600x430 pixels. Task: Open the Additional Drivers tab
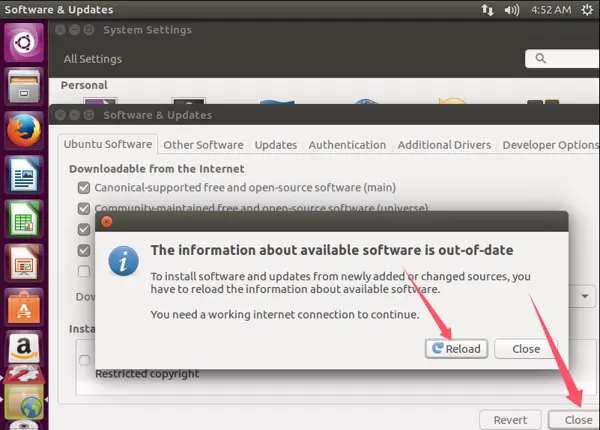click(x=444, y=145)
